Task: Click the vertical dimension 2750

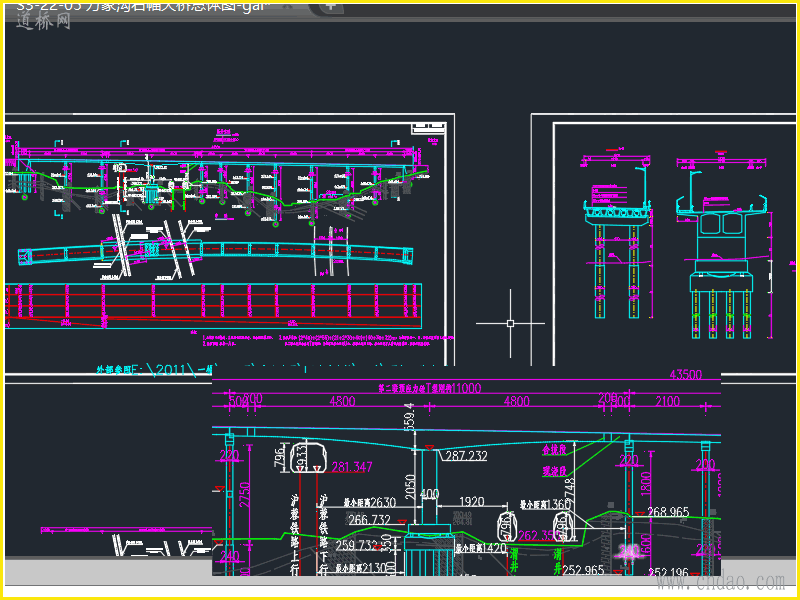Action: tap(245, 495)
